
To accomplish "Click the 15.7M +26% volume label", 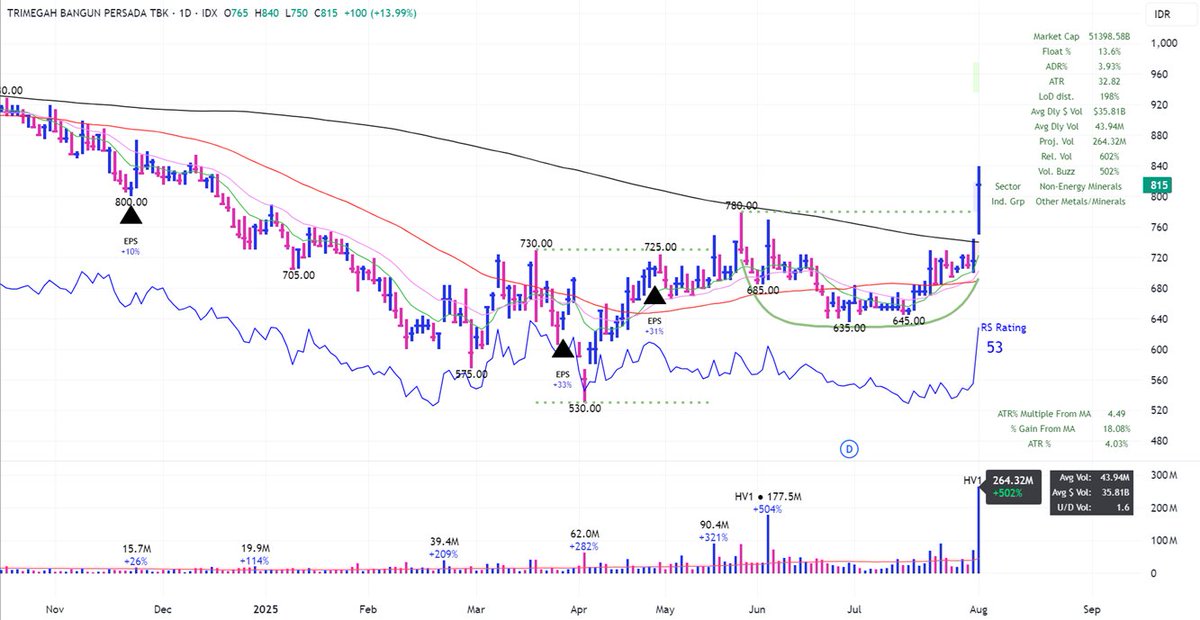I will (135, 555).
